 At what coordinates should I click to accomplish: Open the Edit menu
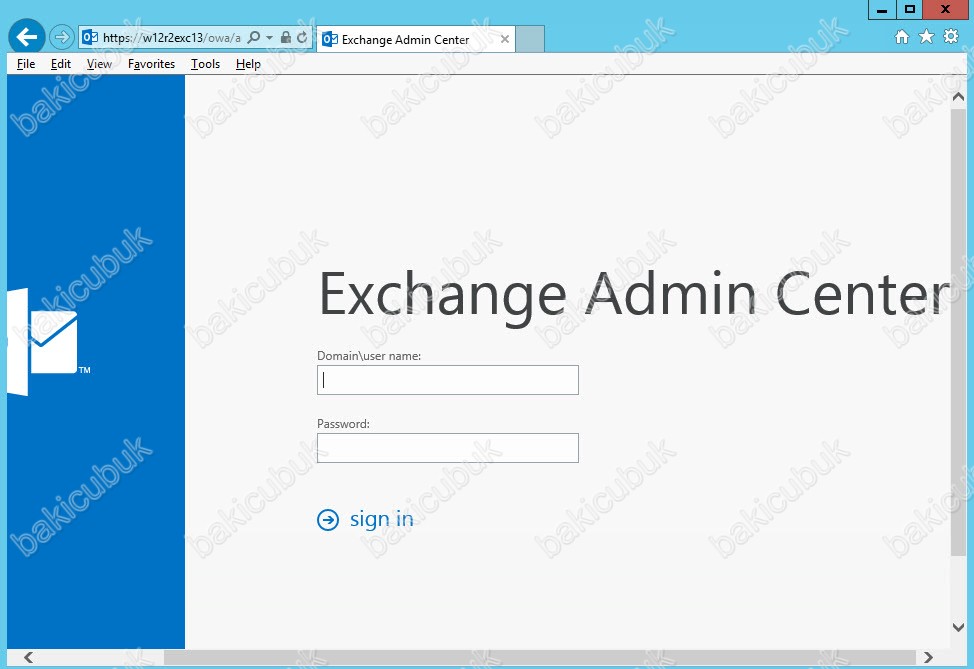[x=61, y=64]
